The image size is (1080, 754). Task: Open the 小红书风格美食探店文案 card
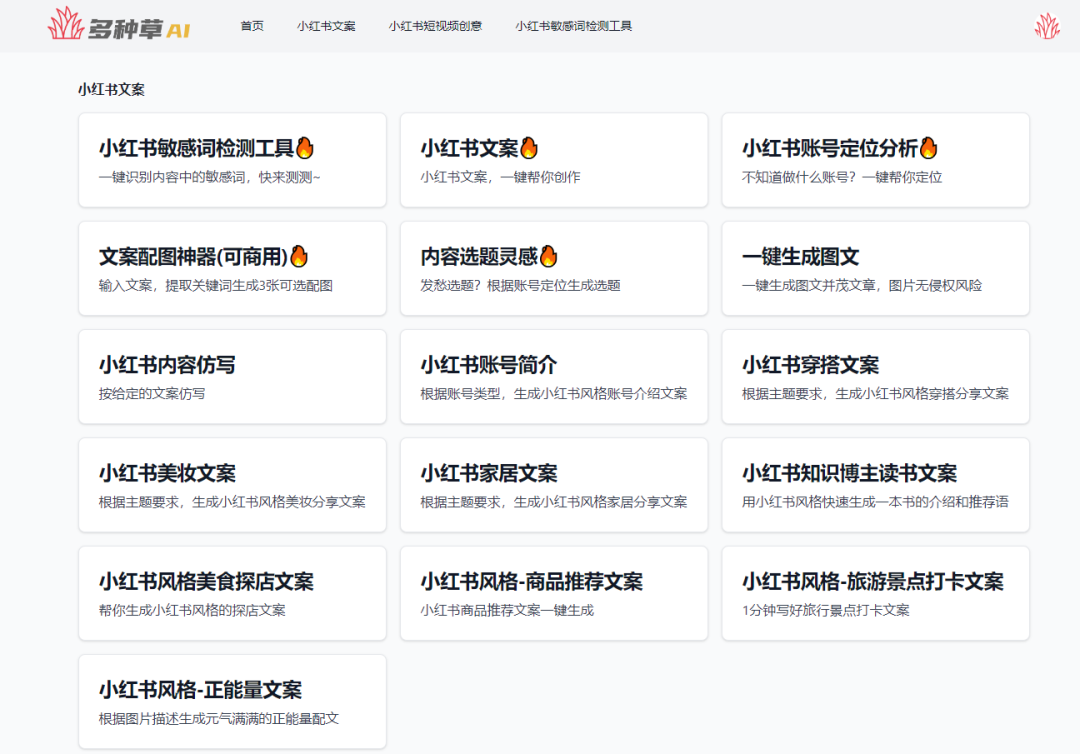click(x=232, y=594)
